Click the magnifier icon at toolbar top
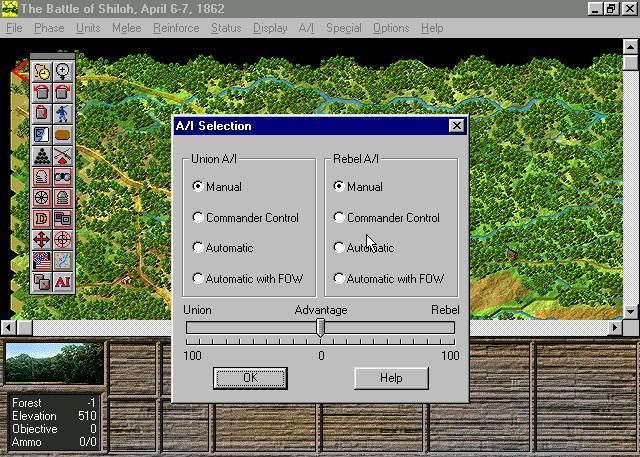640x457 pixels. click(x=63, y=71)
